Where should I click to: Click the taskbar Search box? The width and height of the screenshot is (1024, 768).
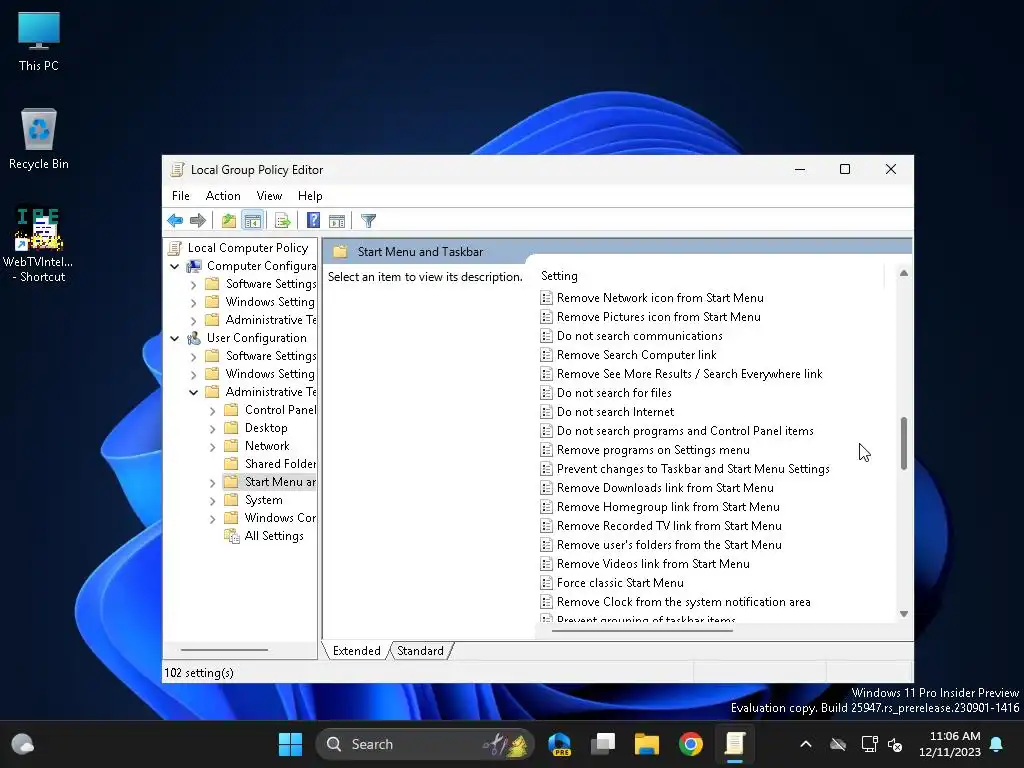coord(424,744)
